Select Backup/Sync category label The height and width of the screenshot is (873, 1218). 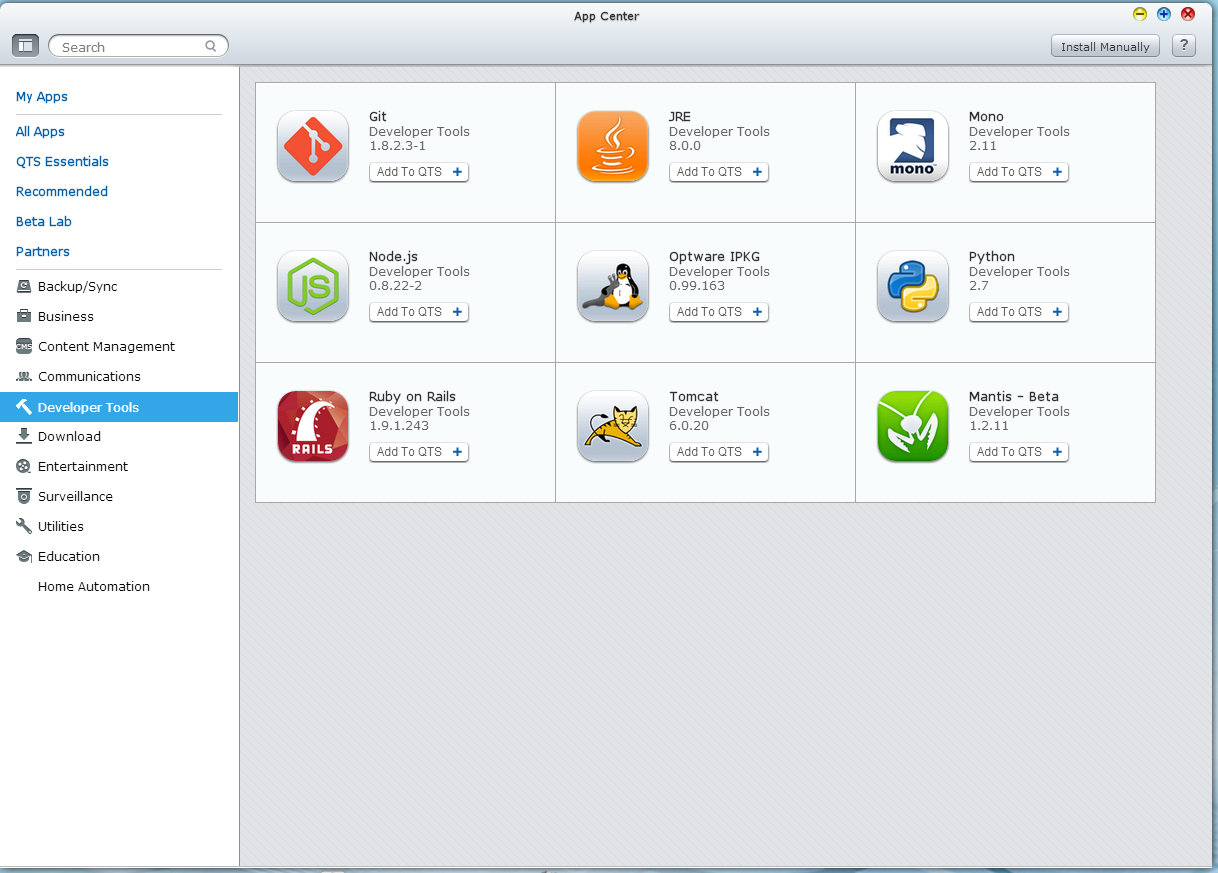(78, 286)
